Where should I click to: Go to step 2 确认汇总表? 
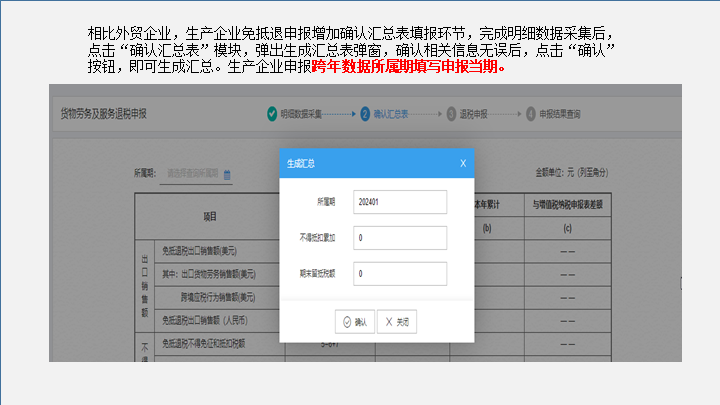click(x=385, y=114)
